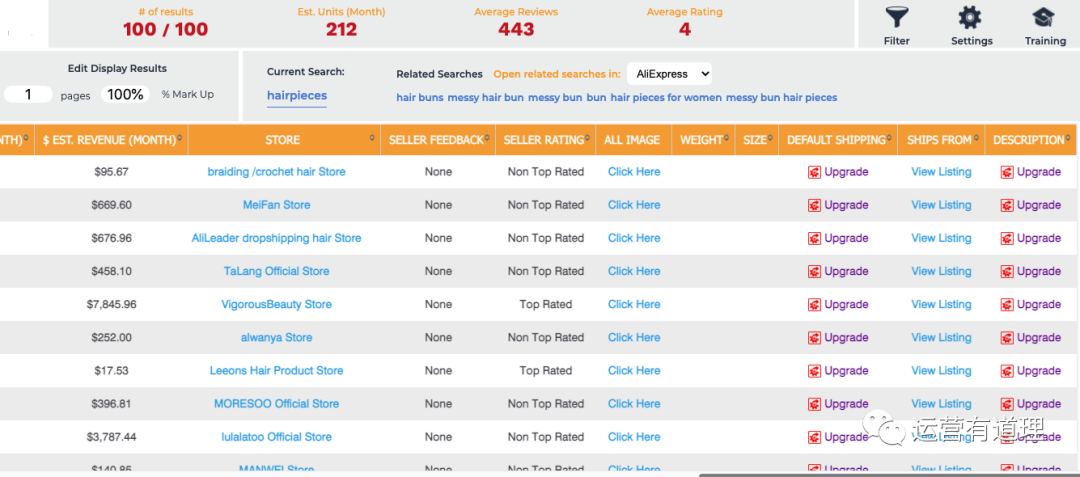Click Upgrade icon in VigorousBeauty Default Shipping cell
1080x477 pixels.
[814, 305]
